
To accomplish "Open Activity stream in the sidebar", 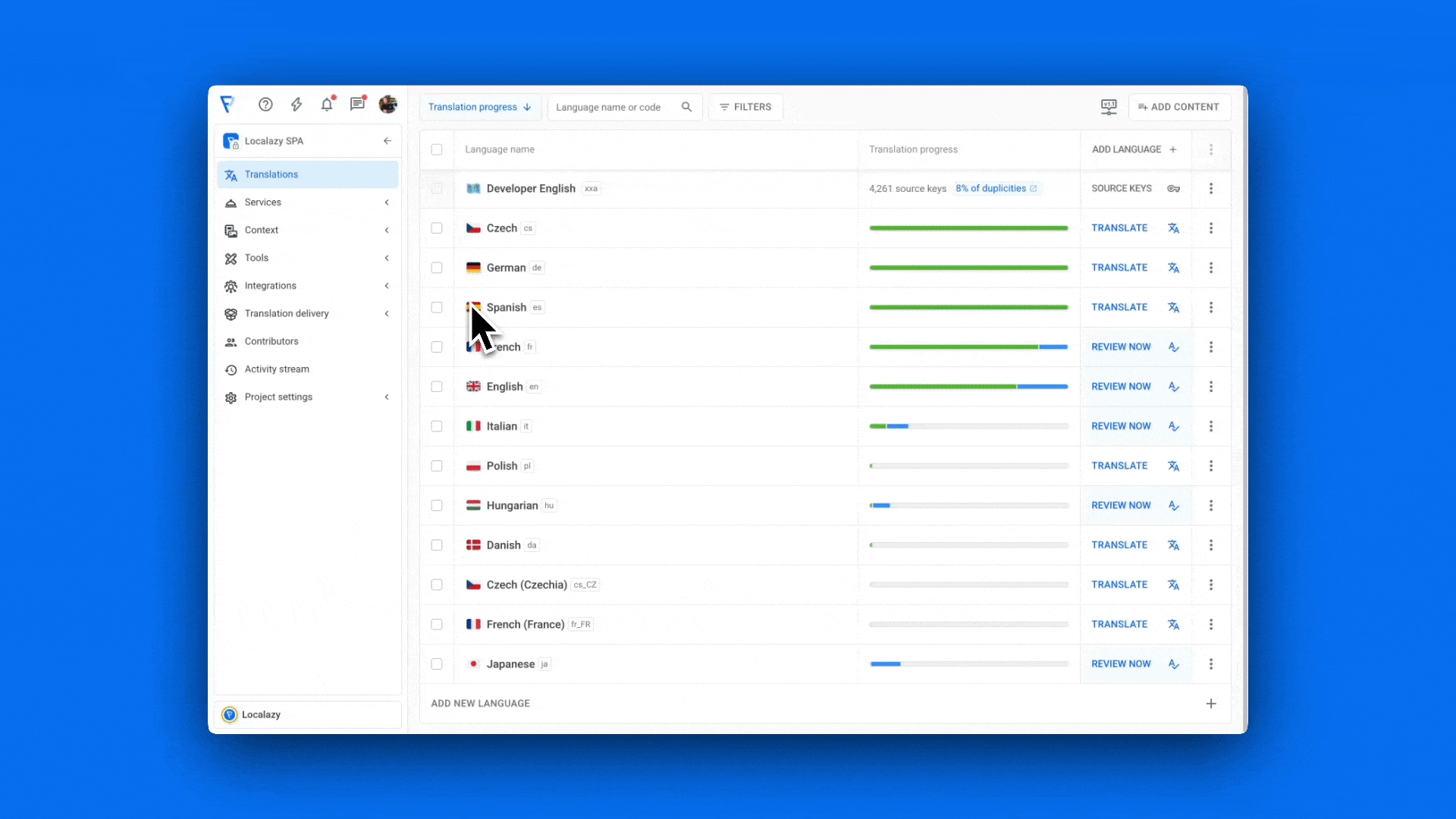I will 277,369.
